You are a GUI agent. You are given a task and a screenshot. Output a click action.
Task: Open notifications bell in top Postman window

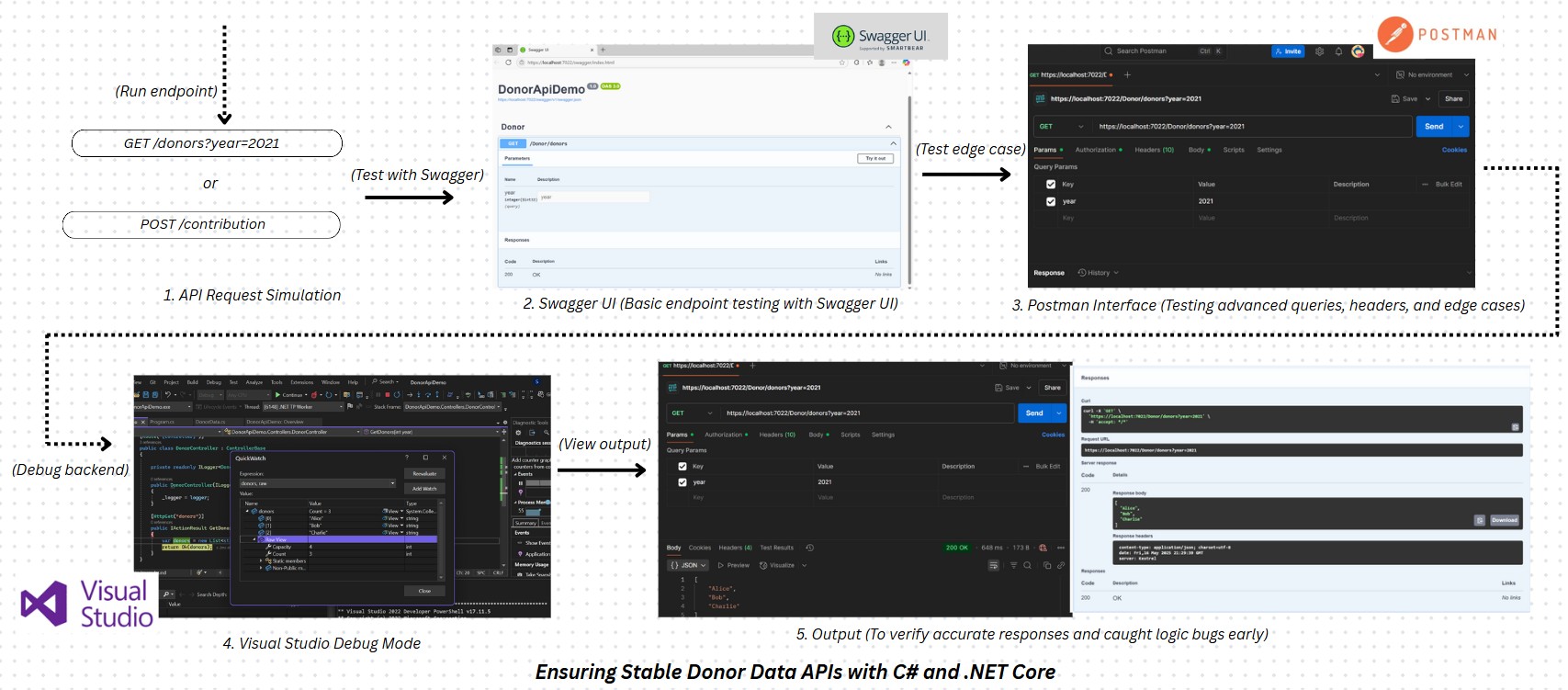(1338, 51)
